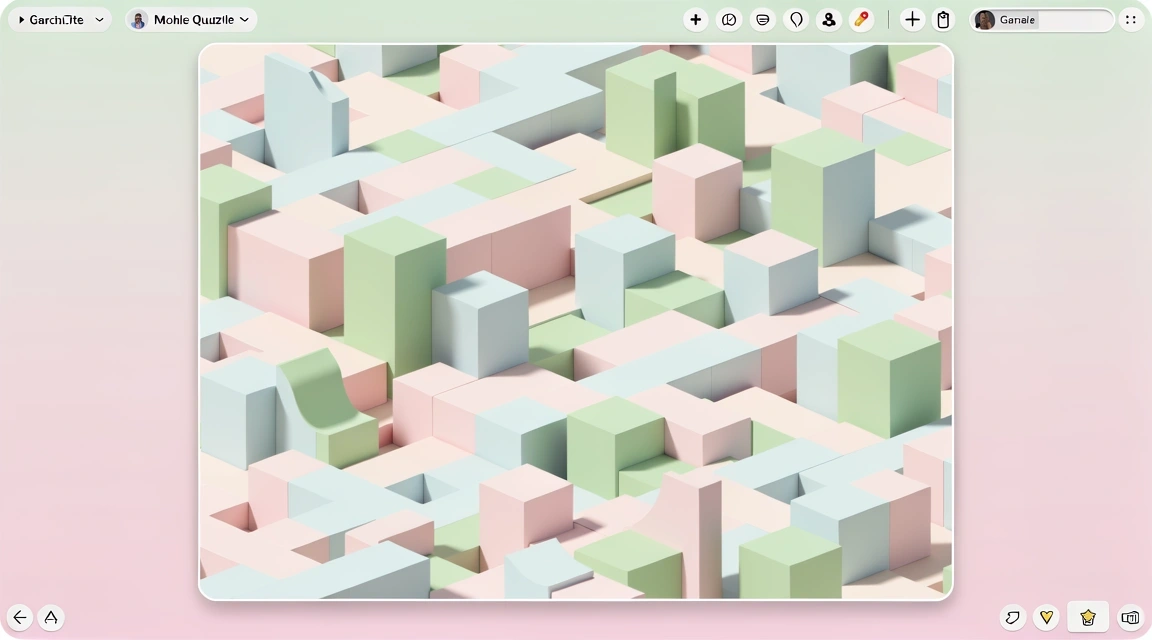Image resolution: width=1152 pixels, height=640 pixels.
Task: Click the bold plus icon in the toolbar
Action: pyautogui.click(x=696, y=20)
